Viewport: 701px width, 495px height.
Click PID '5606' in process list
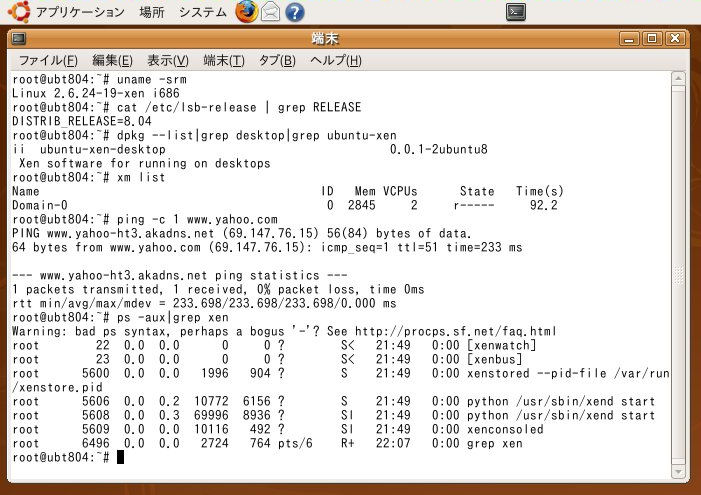click(x=96, y=402)
